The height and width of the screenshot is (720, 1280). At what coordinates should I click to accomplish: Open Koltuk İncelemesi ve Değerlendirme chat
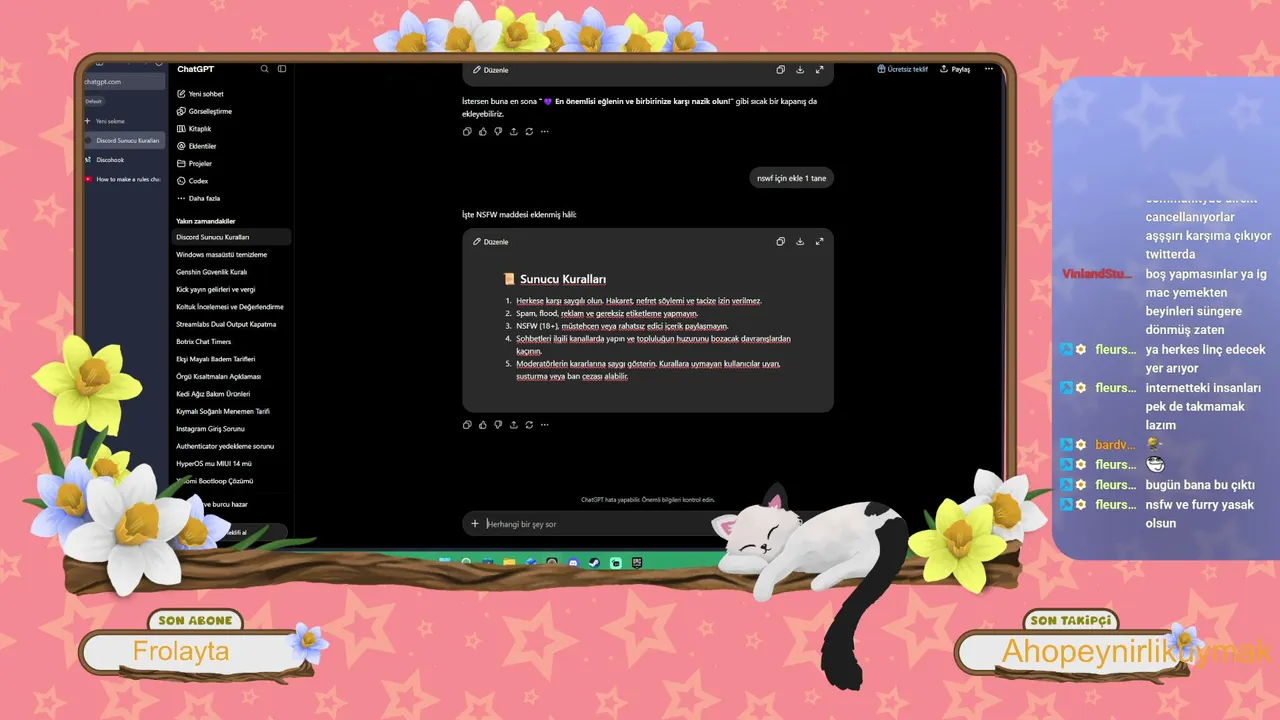tap(231, 307)
